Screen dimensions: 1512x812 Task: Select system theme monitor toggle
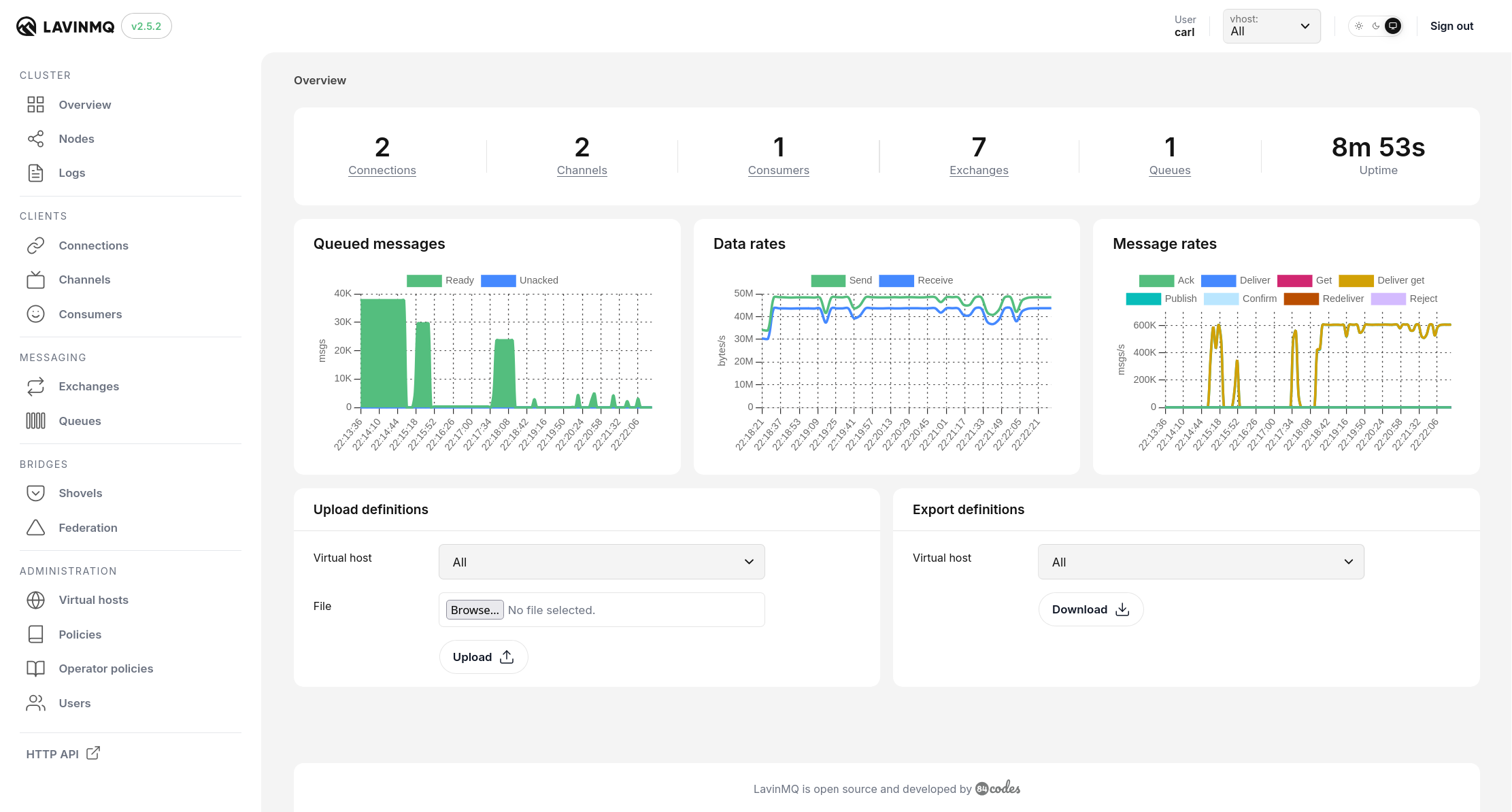click(x=1393, y=26)
